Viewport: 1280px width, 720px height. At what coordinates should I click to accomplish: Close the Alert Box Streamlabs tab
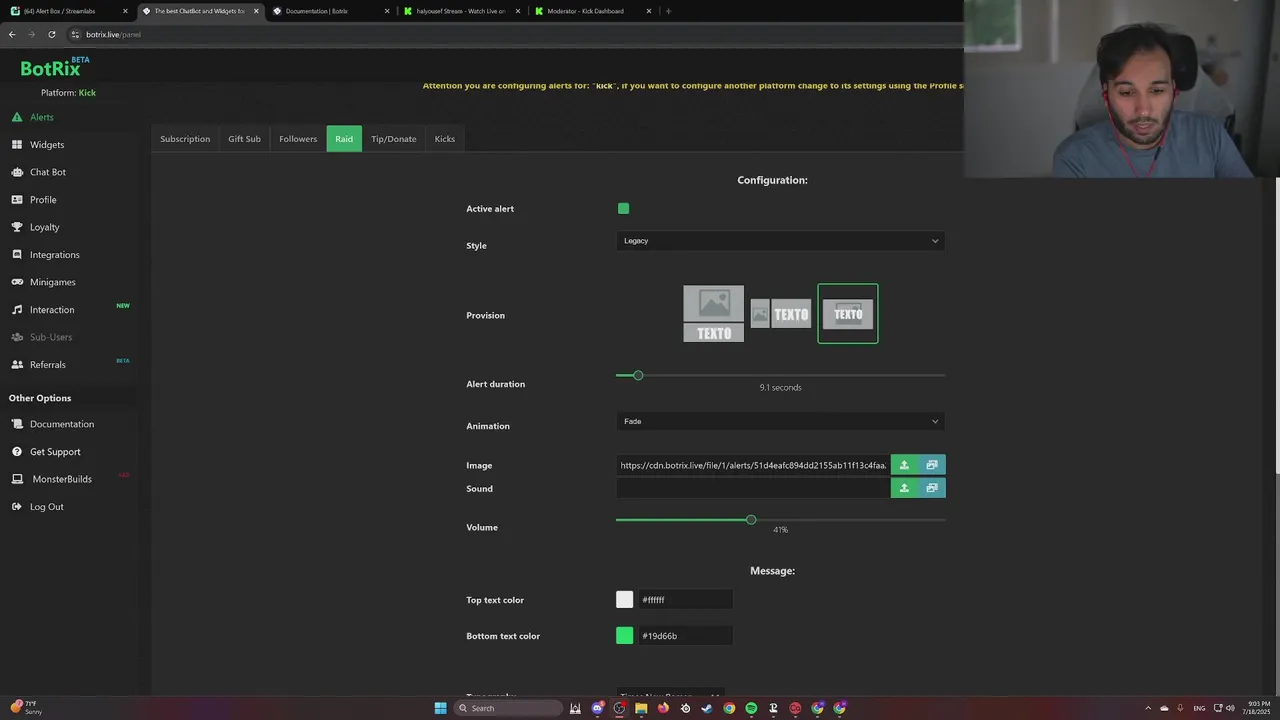[125, 11]
